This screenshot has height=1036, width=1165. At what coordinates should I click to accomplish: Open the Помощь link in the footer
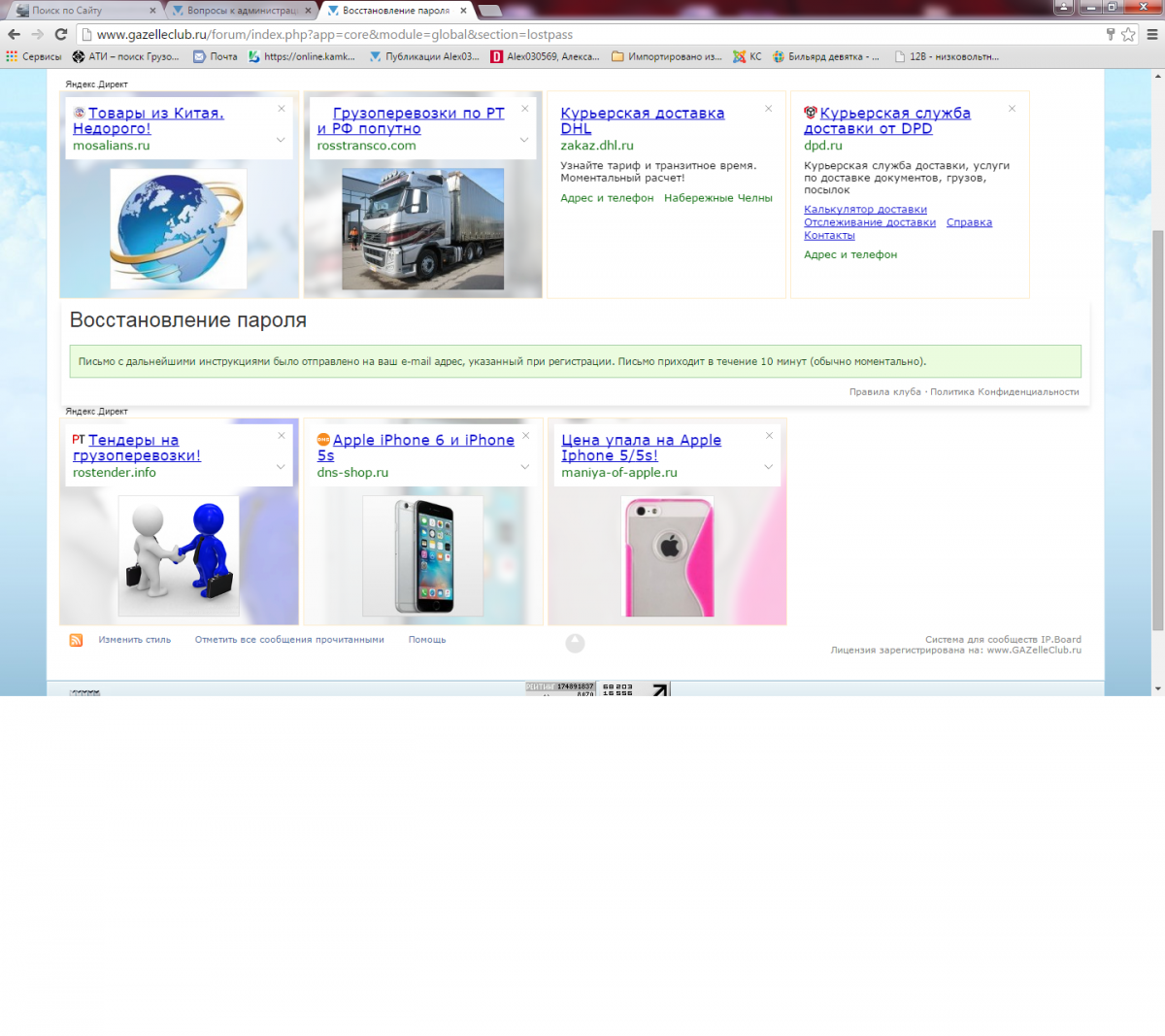427,640
